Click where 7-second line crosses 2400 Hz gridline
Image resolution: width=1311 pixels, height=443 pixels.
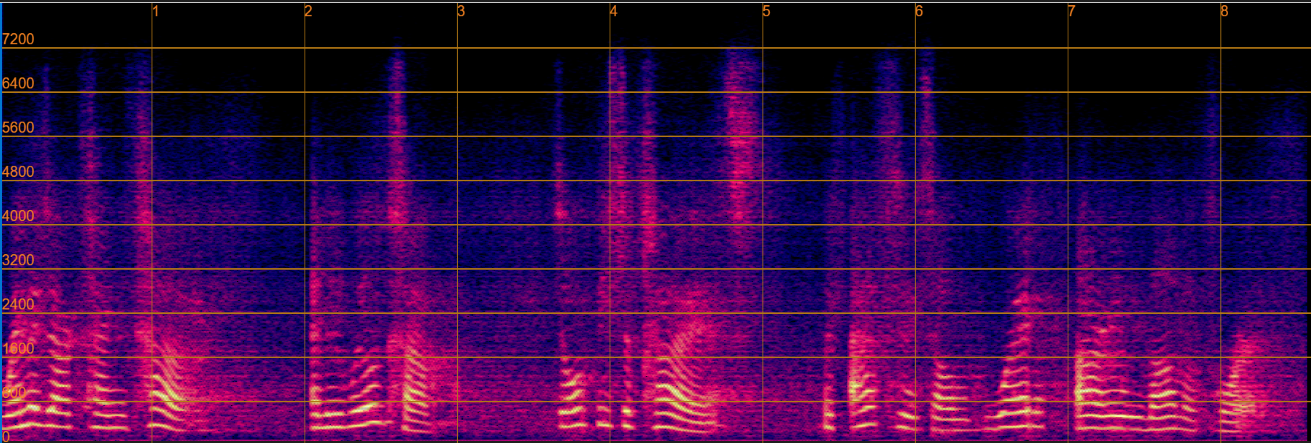[x=1068, y=314]
